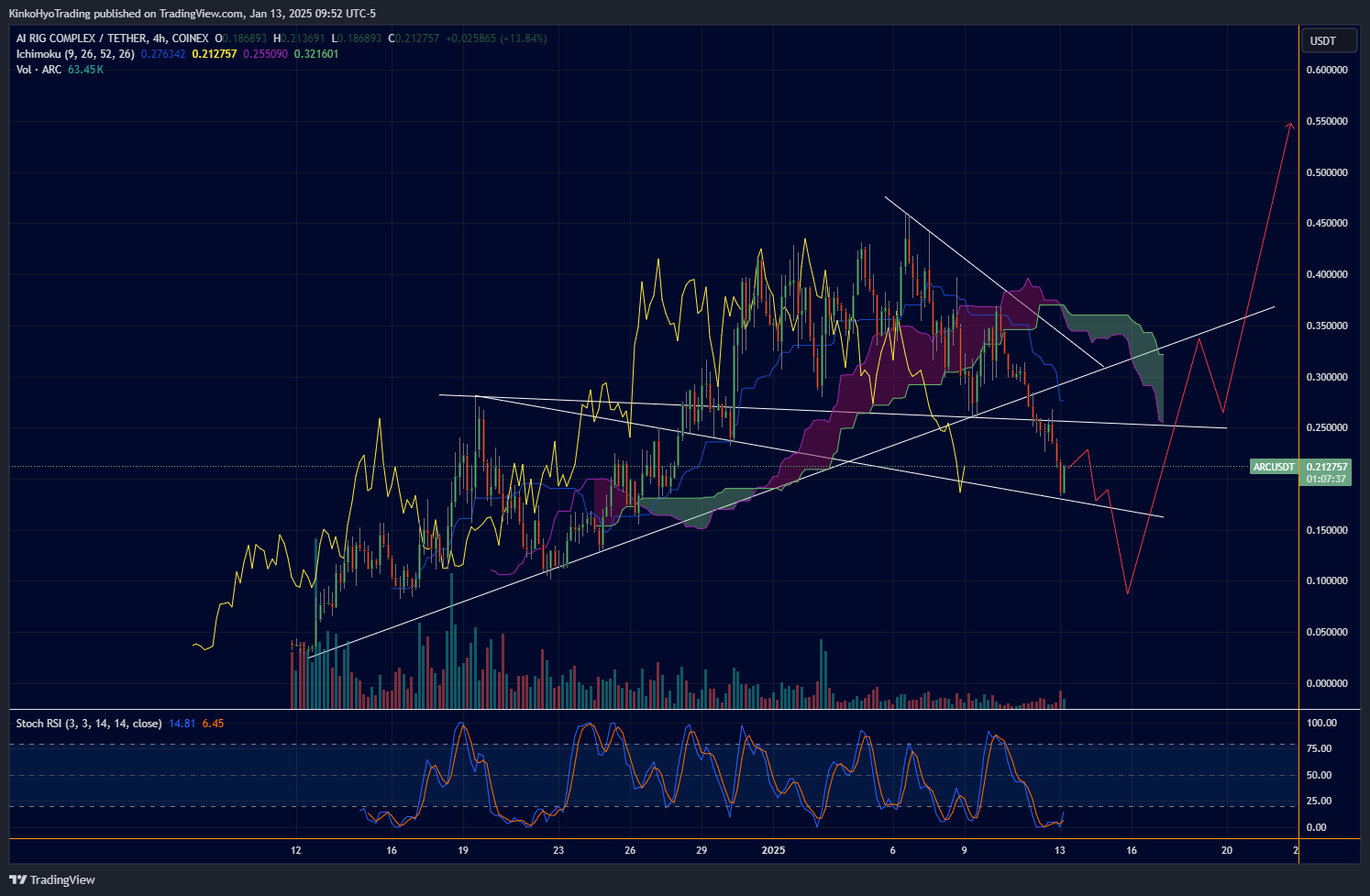Click the KinkoHyoTrading published header text
1370x896 pixels.
point(192,13)
